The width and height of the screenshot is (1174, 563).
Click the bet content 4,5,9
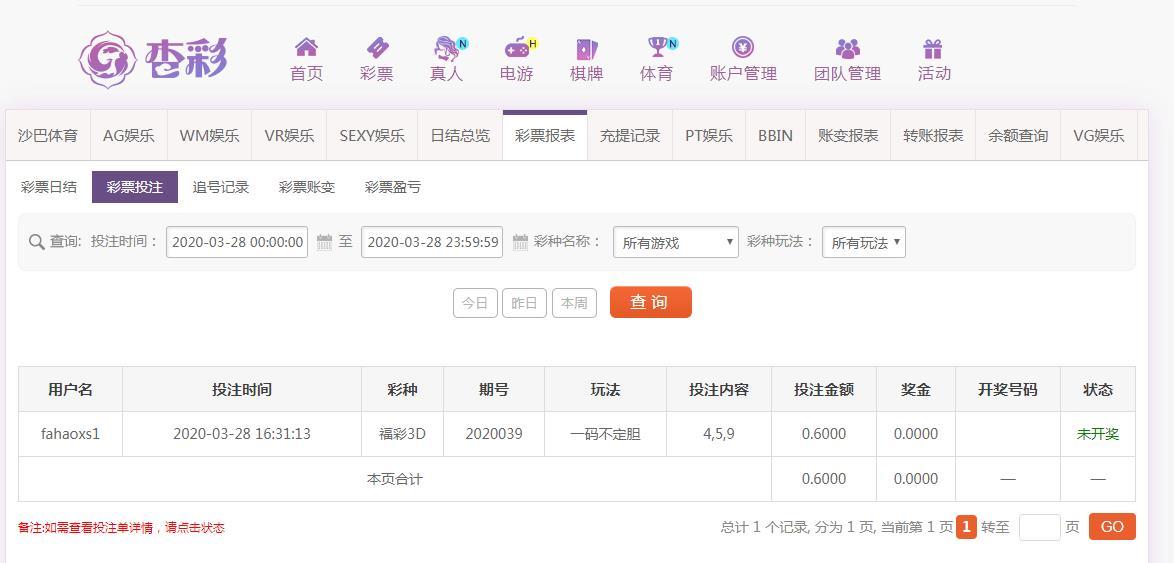[x=719, y=433]
